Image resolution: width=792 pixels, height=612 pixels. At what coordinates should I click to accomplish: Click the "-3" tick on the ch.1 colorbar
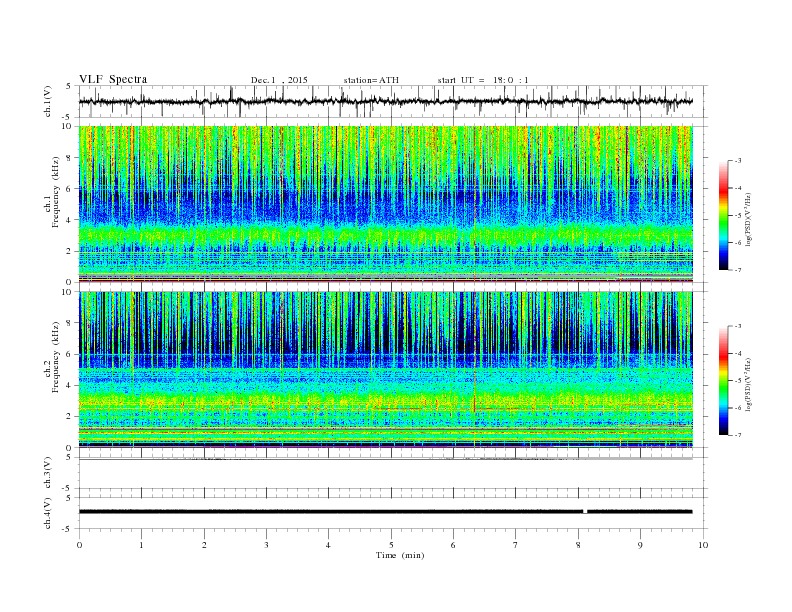pos(737,161)
